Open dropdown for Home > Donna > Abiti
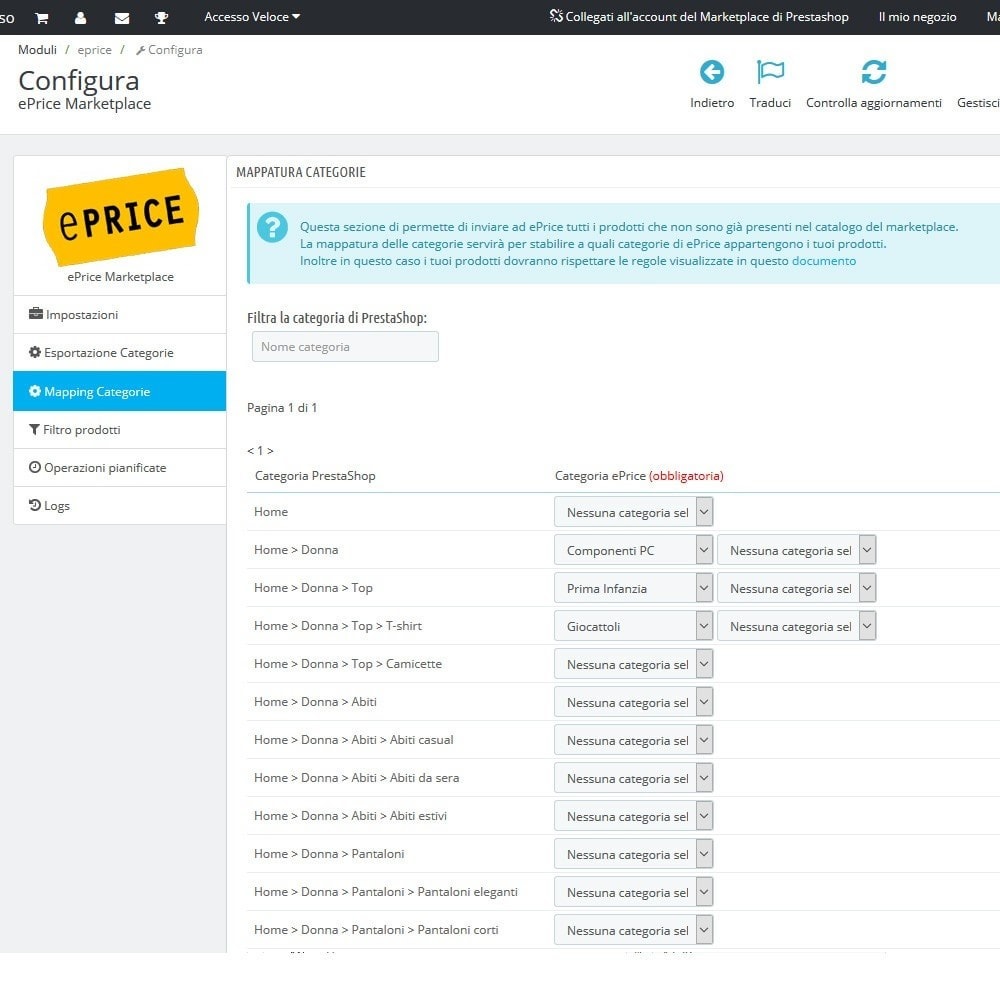 click(x=633, y=702)
